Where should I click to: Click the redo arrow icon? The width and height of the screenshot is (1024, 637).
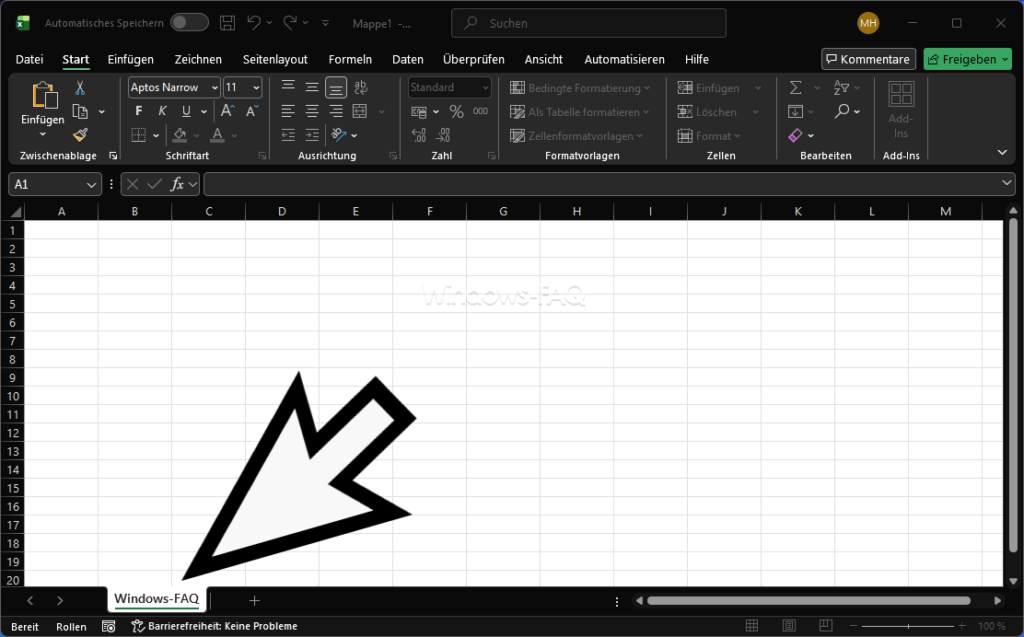290,22
